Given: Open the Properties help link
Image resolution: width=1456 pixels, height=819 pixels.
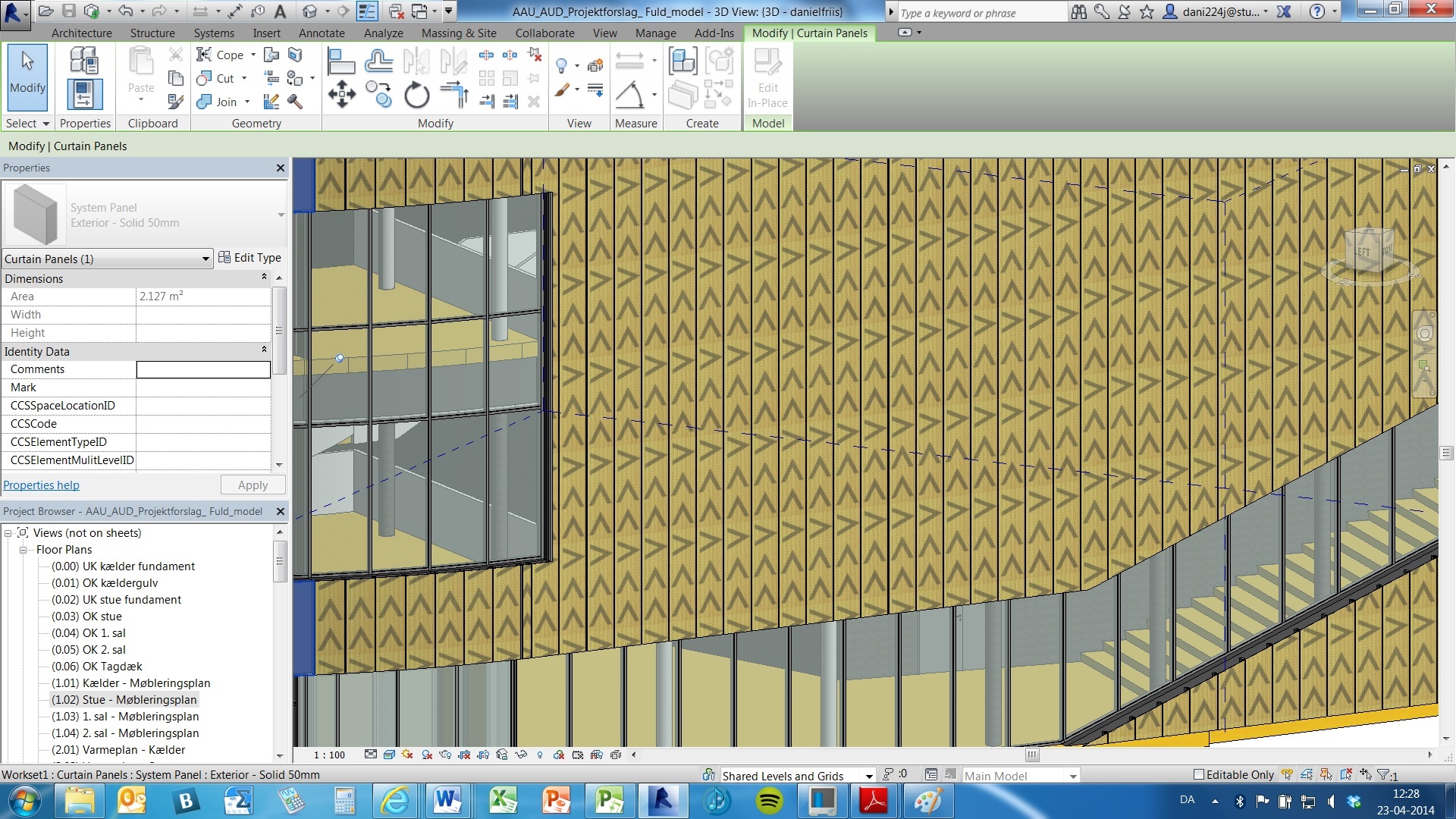Looking at the screenshot, I should pyautogui.click(x=41, y=485).
